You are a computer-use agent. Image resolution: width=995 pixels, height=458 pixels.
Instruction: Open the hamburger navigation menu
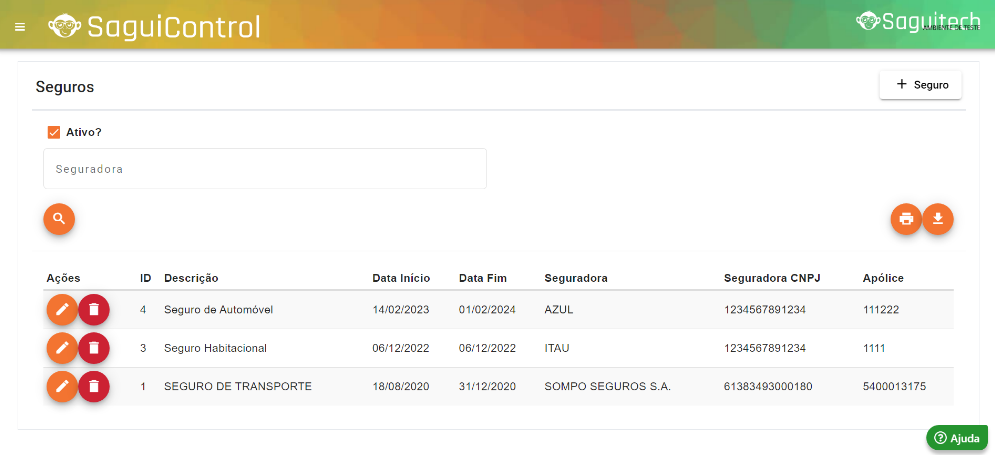pyautogui.click(x=20, y=26)
